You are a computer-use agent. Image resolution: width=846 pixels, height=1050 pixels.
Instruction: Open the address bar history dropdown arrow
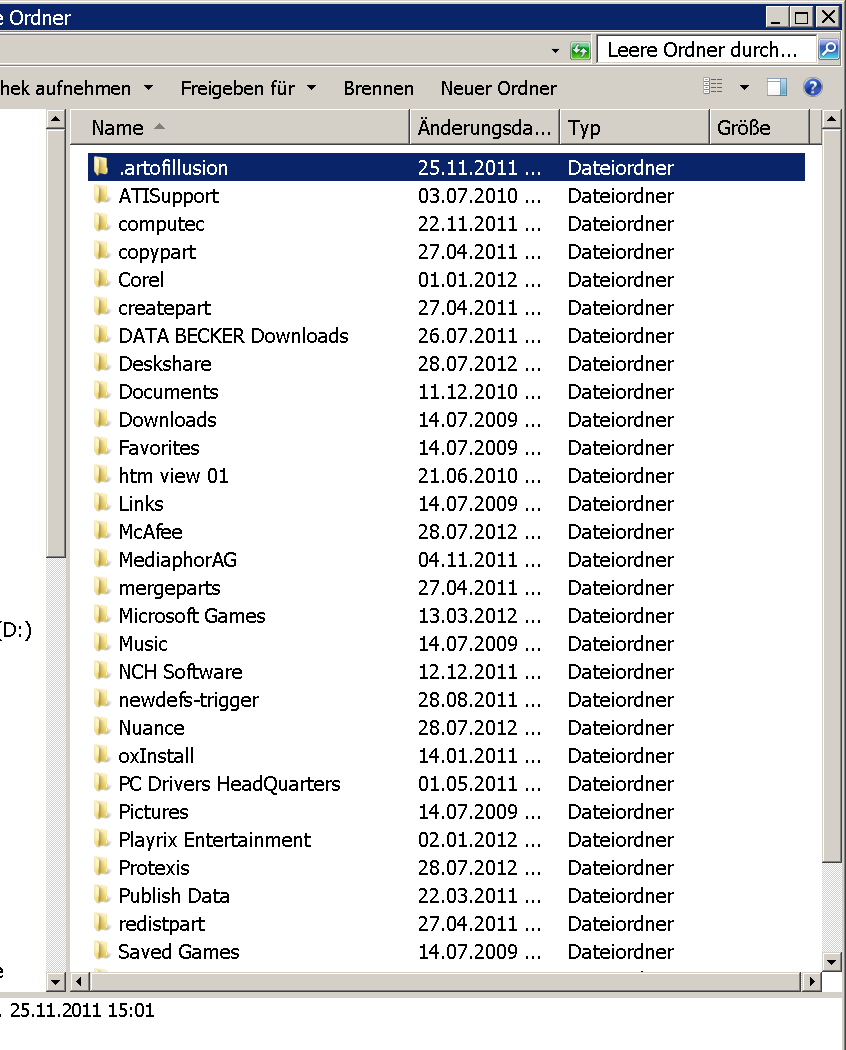point(555,51)
